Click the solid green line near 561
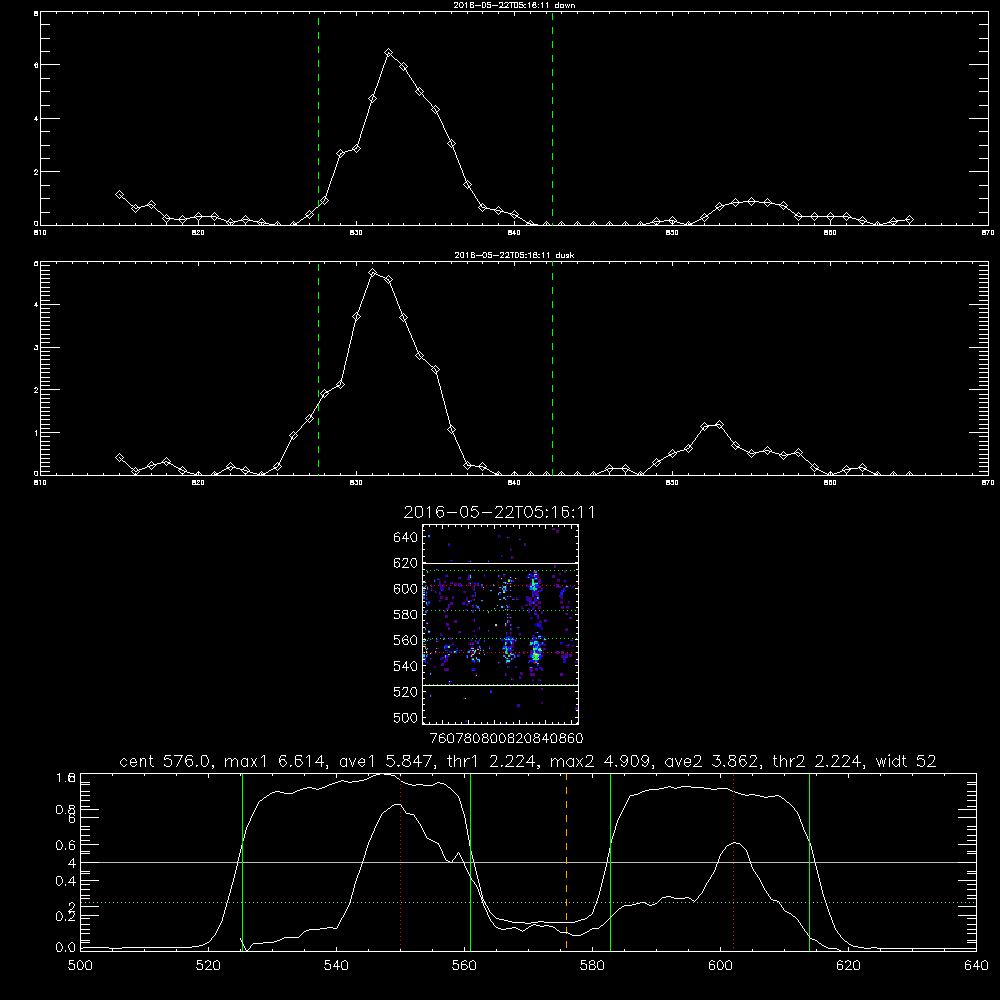This screenshot has height=1000, width=1000. coord(471,862)
